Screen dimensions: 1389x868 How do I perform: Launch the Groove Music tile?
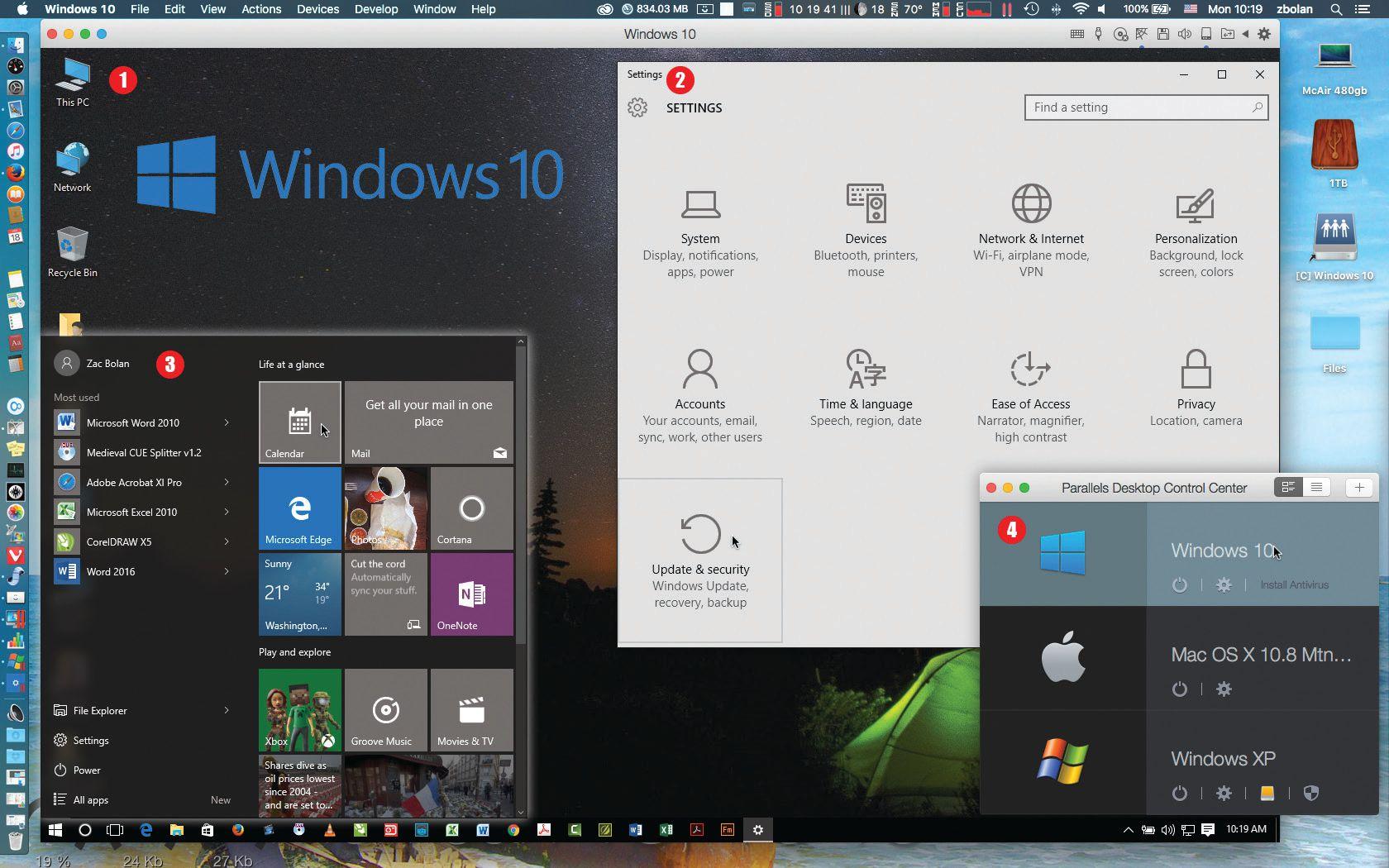386,710
